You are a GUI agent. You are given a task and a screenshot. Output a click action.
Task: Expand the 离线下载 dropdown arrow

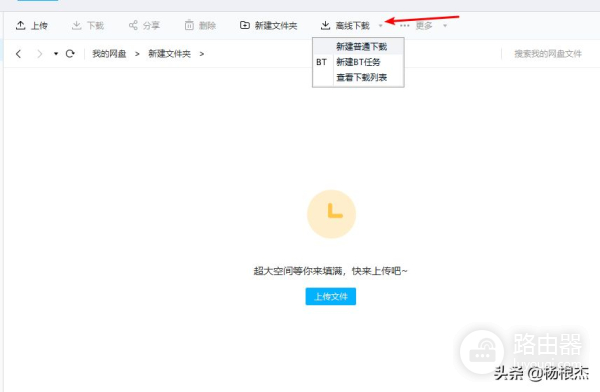click(380, 26)
